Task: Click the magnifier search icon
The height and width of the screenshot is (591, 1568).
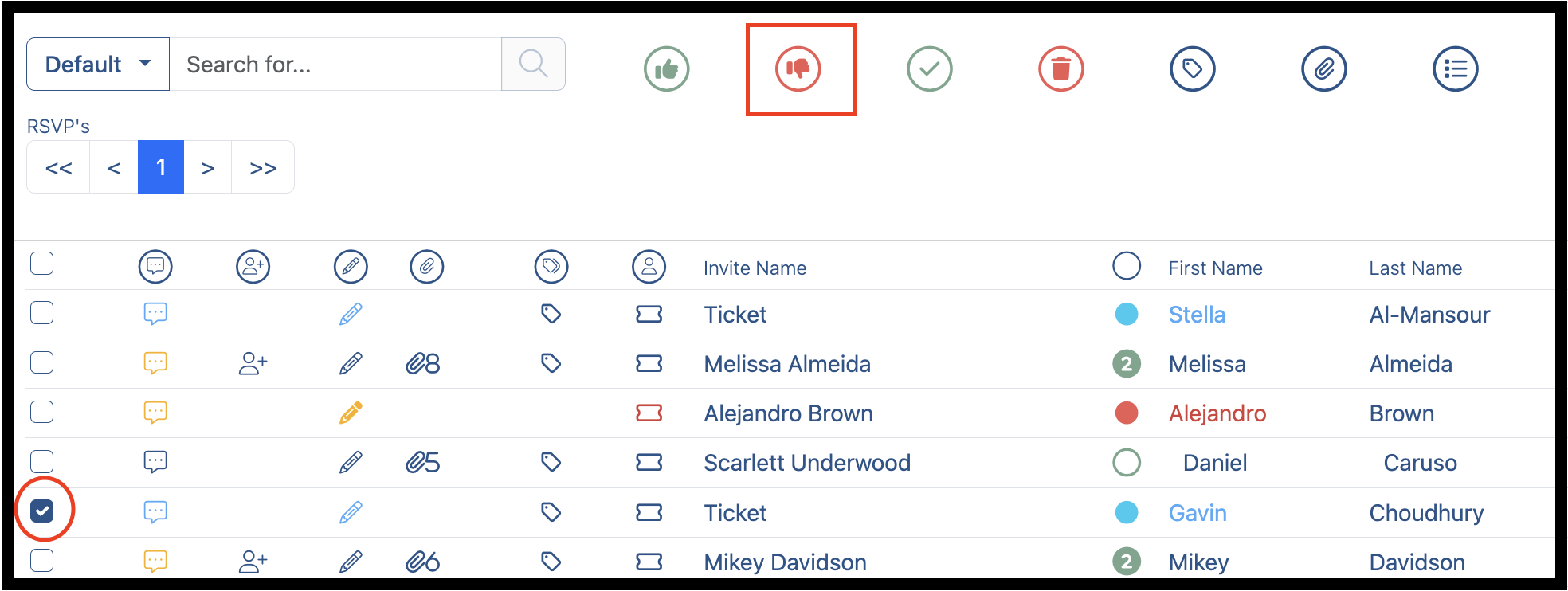Action: click(533, 64)
